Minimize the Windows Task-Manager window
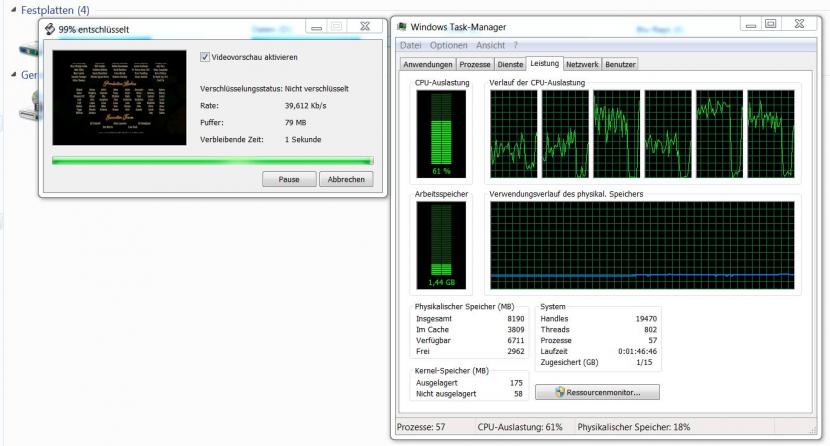 coord(751,24)
